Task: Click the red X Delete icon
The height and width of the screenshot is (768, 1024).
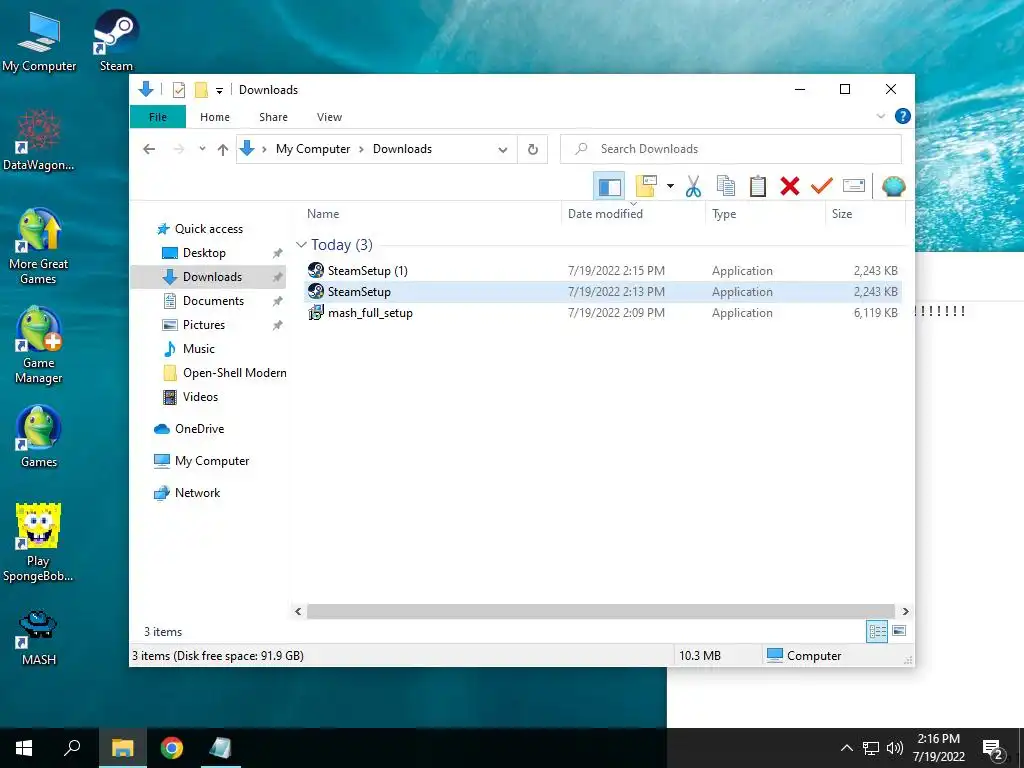Action: tap(790, 186)
